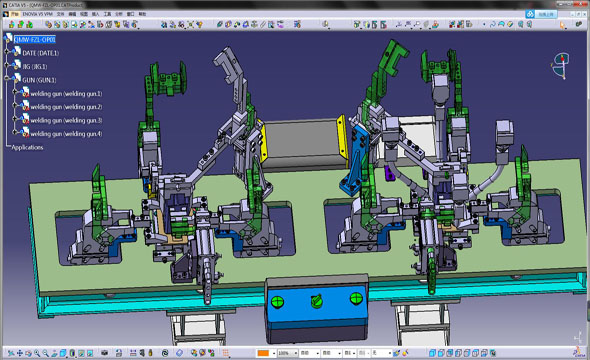Select GUN (GUN.1) in the tree
590x360 pixels.
tap(39, 80)
